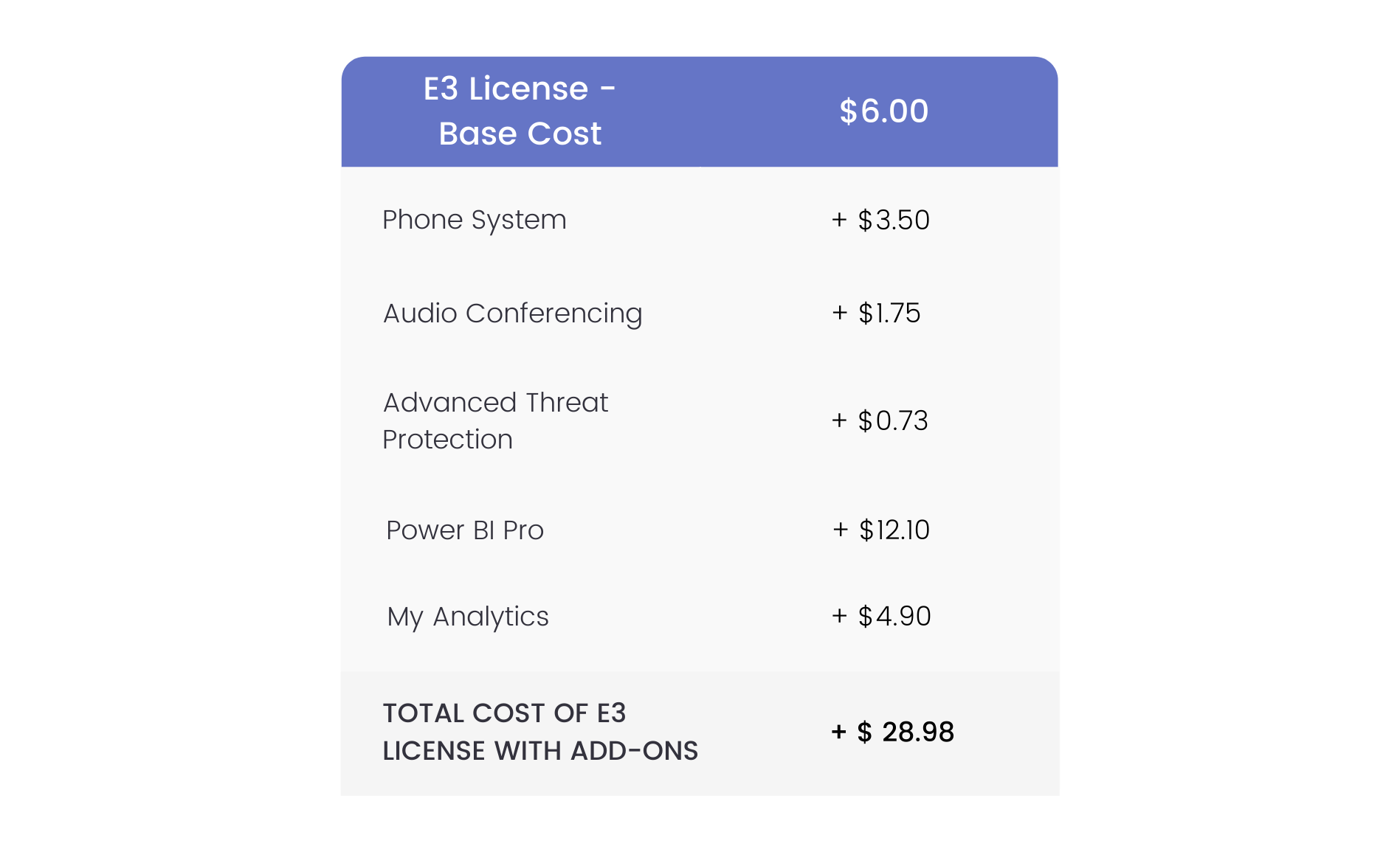
Task: Select the $4.90 My Analytics price
Action: [x=894, y=616]
